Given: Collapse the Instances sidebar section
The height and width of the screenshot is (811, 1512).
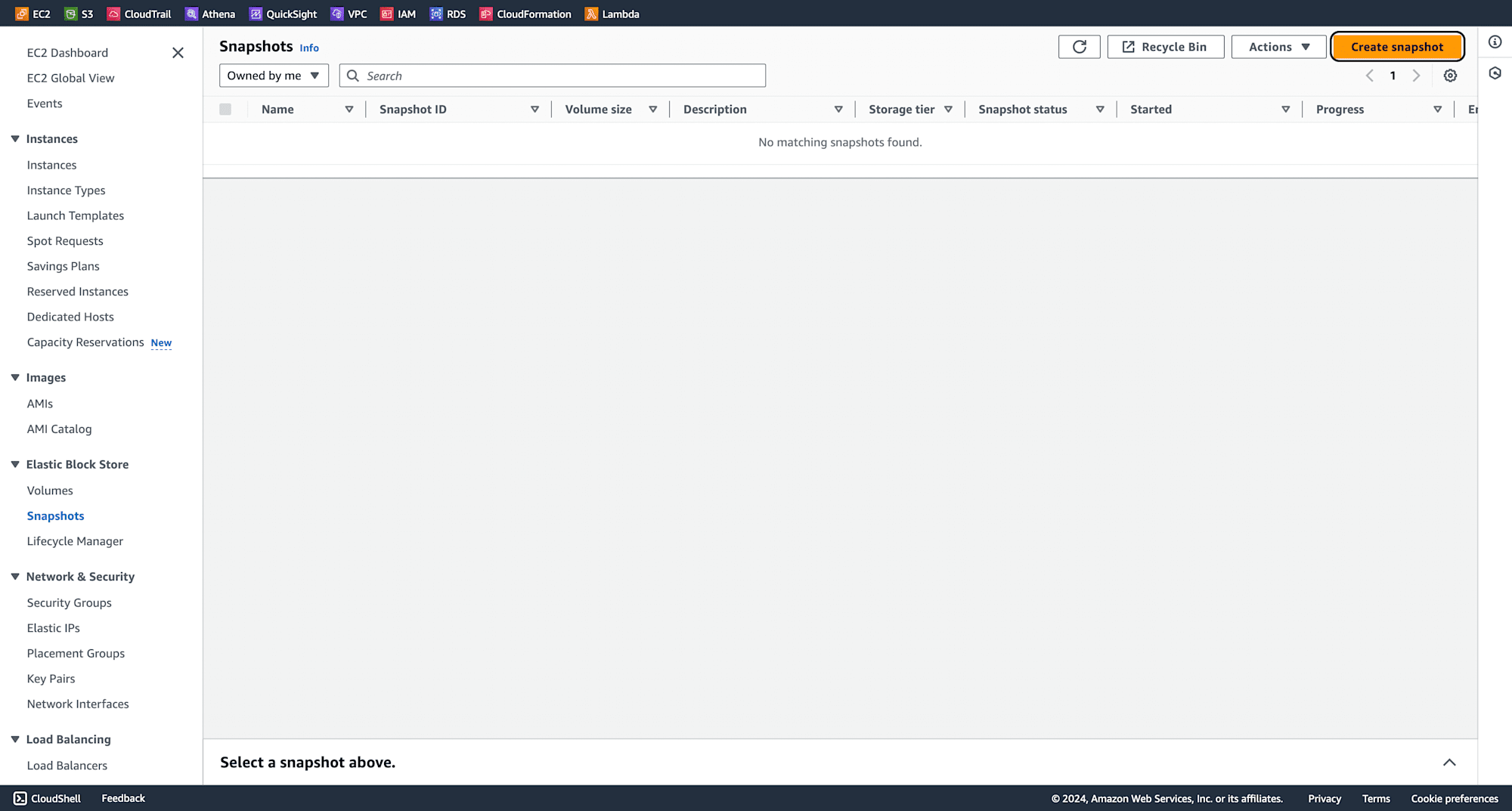Looking at the screenshot, I should point(15,138).
